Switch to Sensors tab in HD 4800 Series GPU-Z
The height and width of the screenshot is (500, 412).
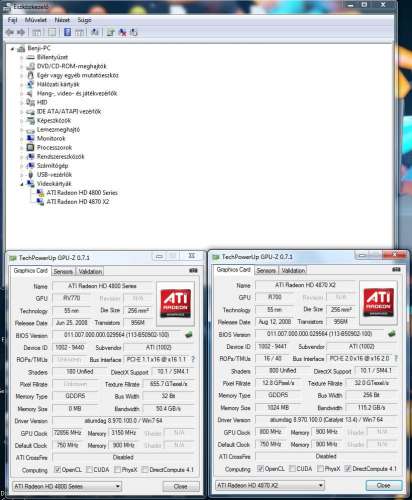click(x=63, y=271)
